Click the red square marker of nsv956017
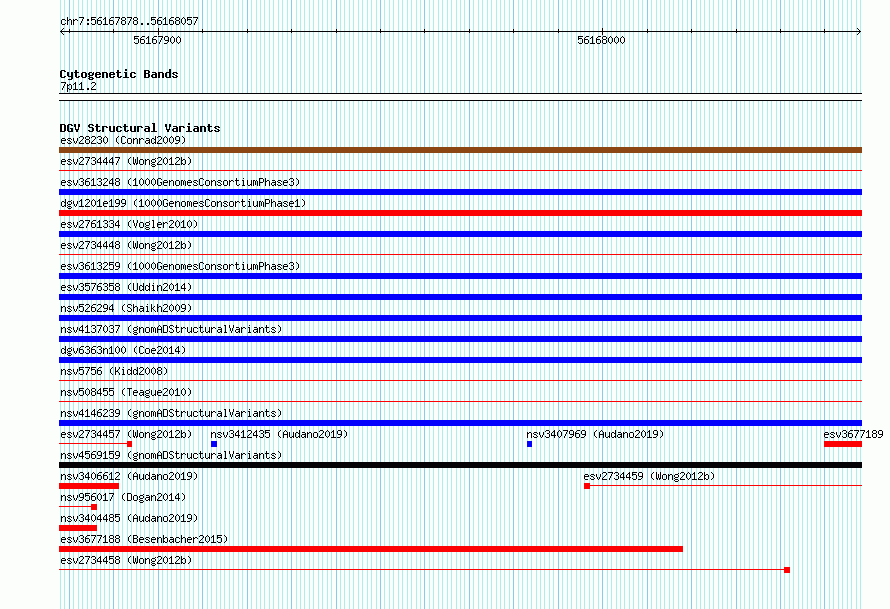Viewport: 890px width, 609px height. point(94,507)
